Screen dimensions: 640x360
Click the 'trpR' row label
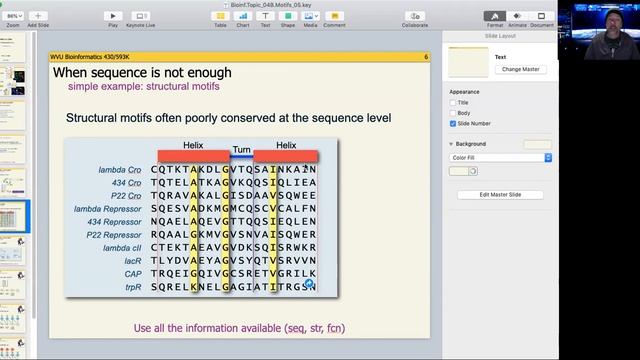[133, 287]
